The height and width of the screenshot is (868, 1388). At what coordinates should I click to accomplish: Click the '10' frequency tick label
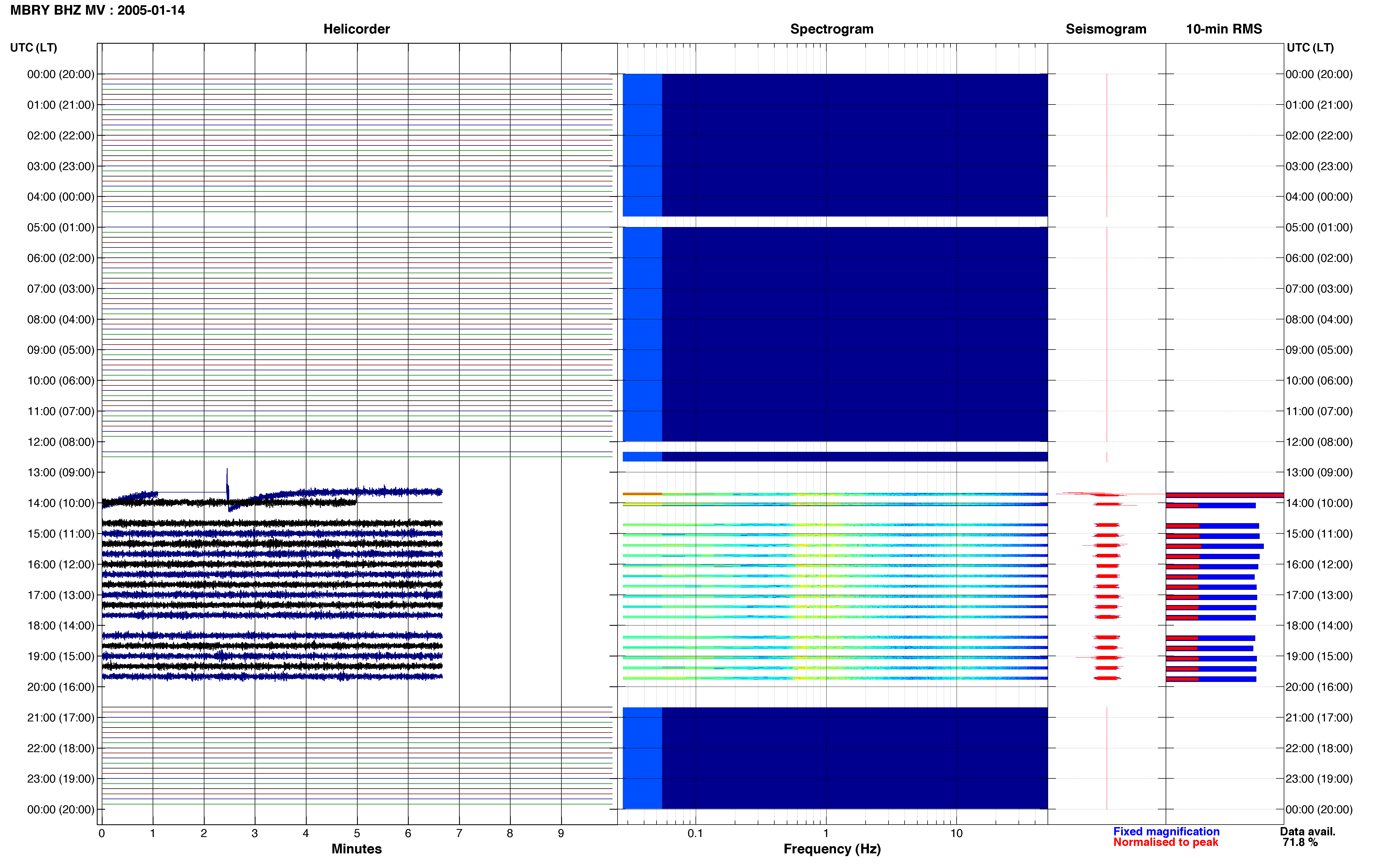click(956, 833)
